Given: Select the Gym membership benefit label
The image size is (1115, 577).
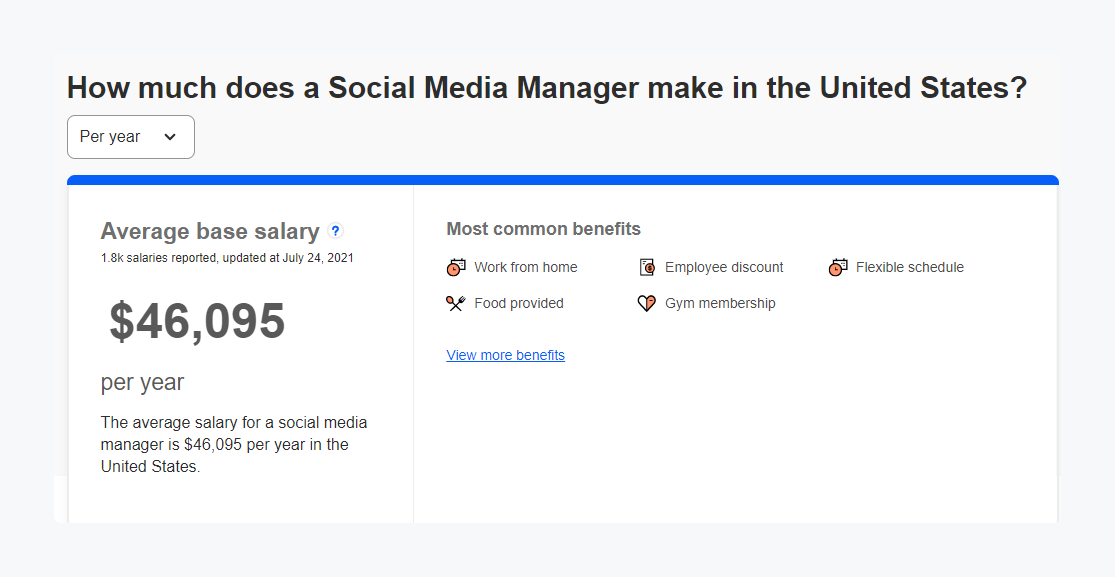Looking at the screenshot, I should click(720, 303).
